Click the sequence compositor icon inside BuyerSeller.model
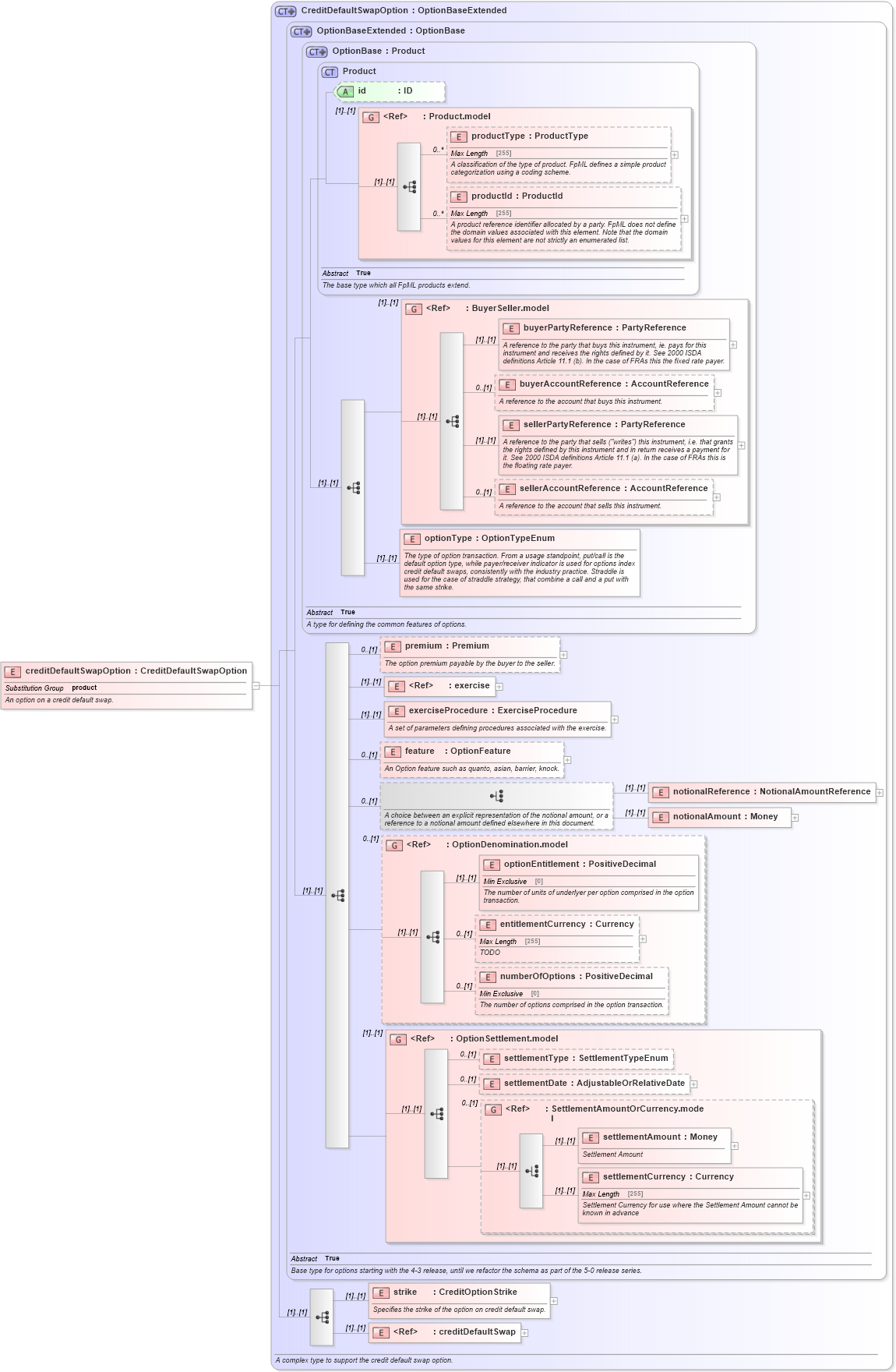This screenshot has height=1372, width=896. [452, 422]
